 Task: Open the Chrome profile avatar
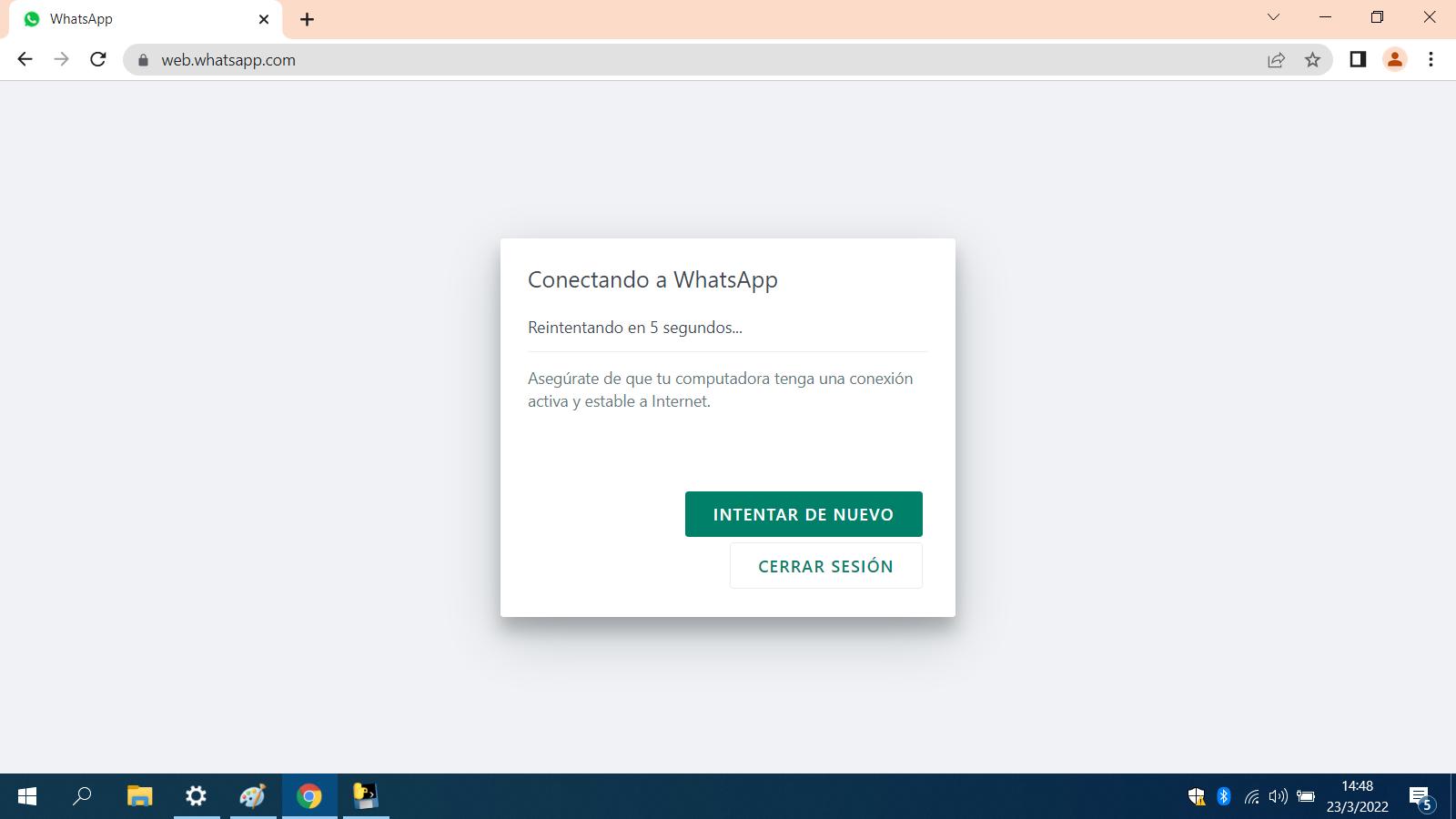[1394, 60]
